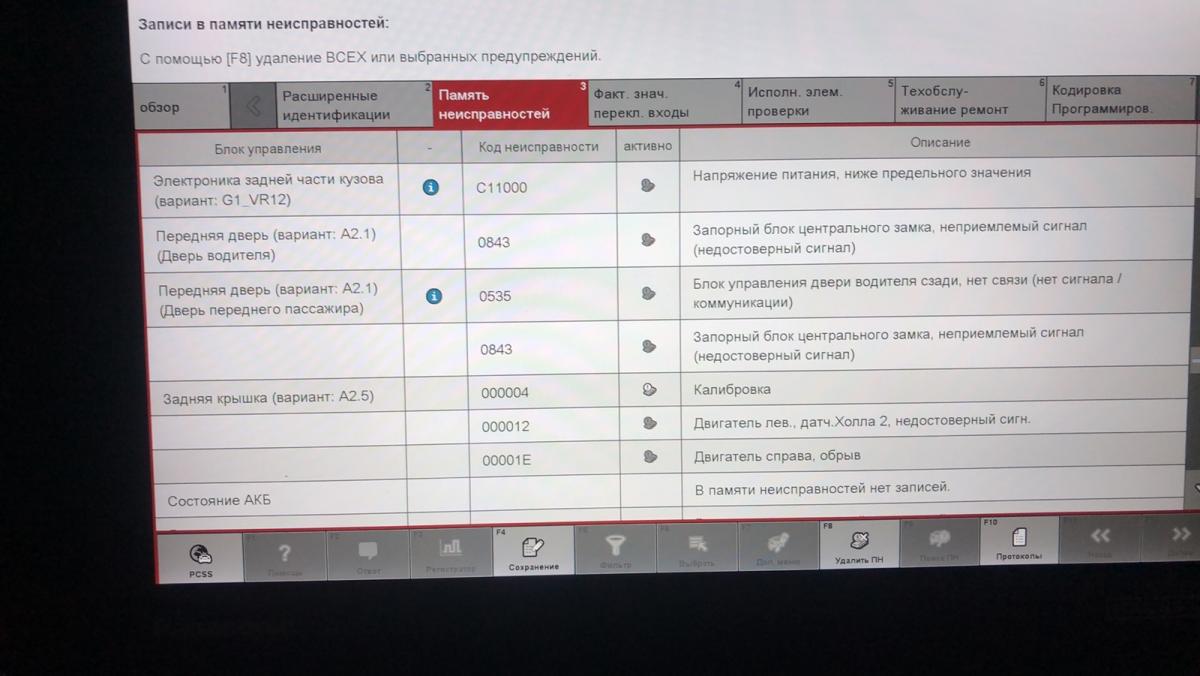Image resolution: width=1200 pixels, height=676 pixels.
Task: Open Протоколы (protocols) F10 icon
Action: point(1018,543)
